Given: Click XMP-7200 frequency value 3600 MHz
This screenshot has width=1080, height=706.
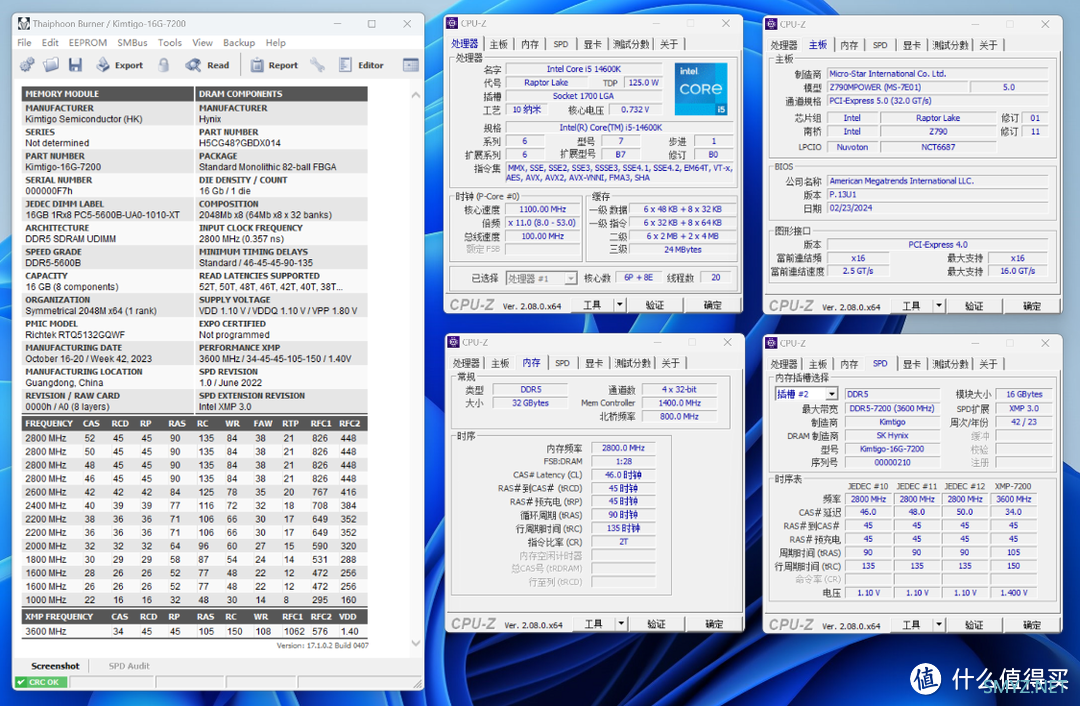Looking at the screenshot, I should pyautogui.click(x=1013, y=499).
